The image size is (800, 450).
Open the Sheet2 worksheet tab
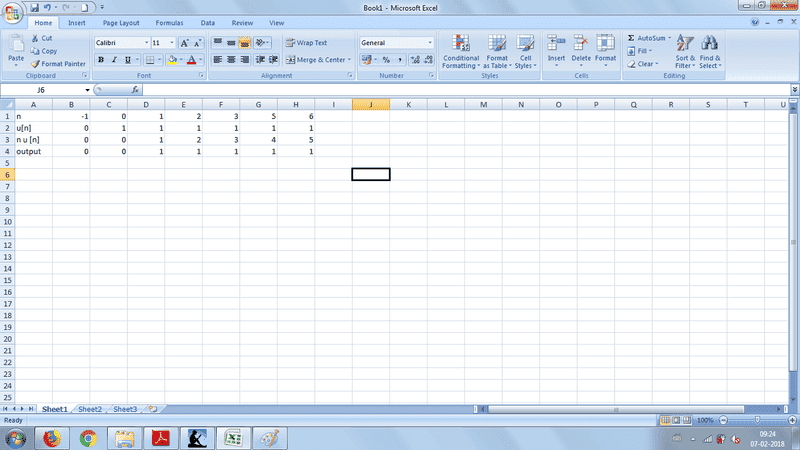(90, 409)
